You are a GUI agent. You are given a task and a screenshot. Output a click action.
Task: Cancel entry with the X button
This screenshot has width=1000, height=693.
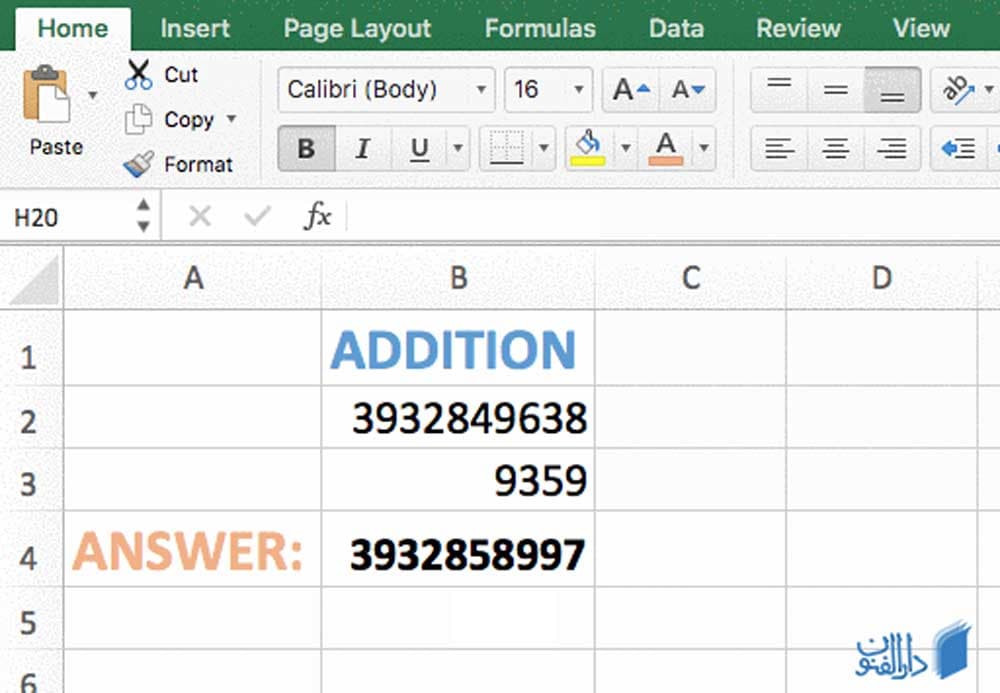tap(198, 215)
